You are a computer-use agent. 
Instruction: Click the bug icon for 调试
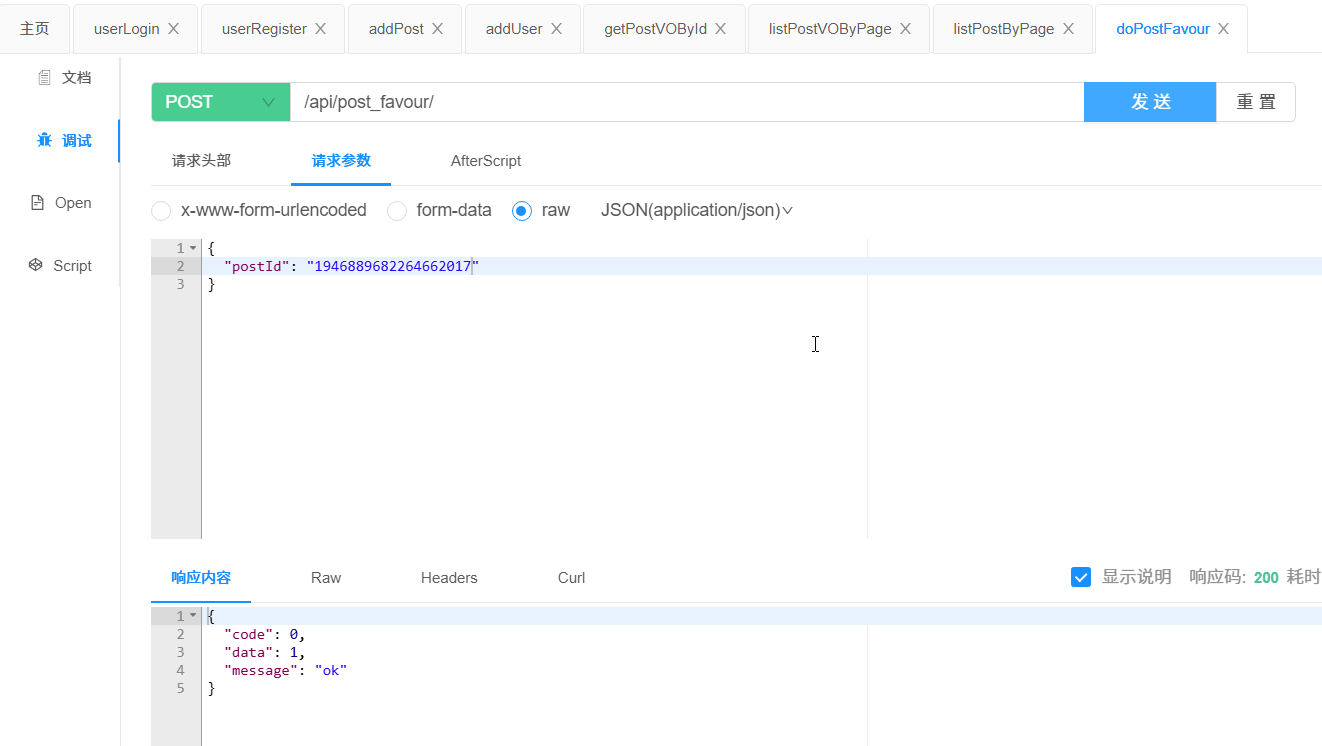[x=44, y=140]
